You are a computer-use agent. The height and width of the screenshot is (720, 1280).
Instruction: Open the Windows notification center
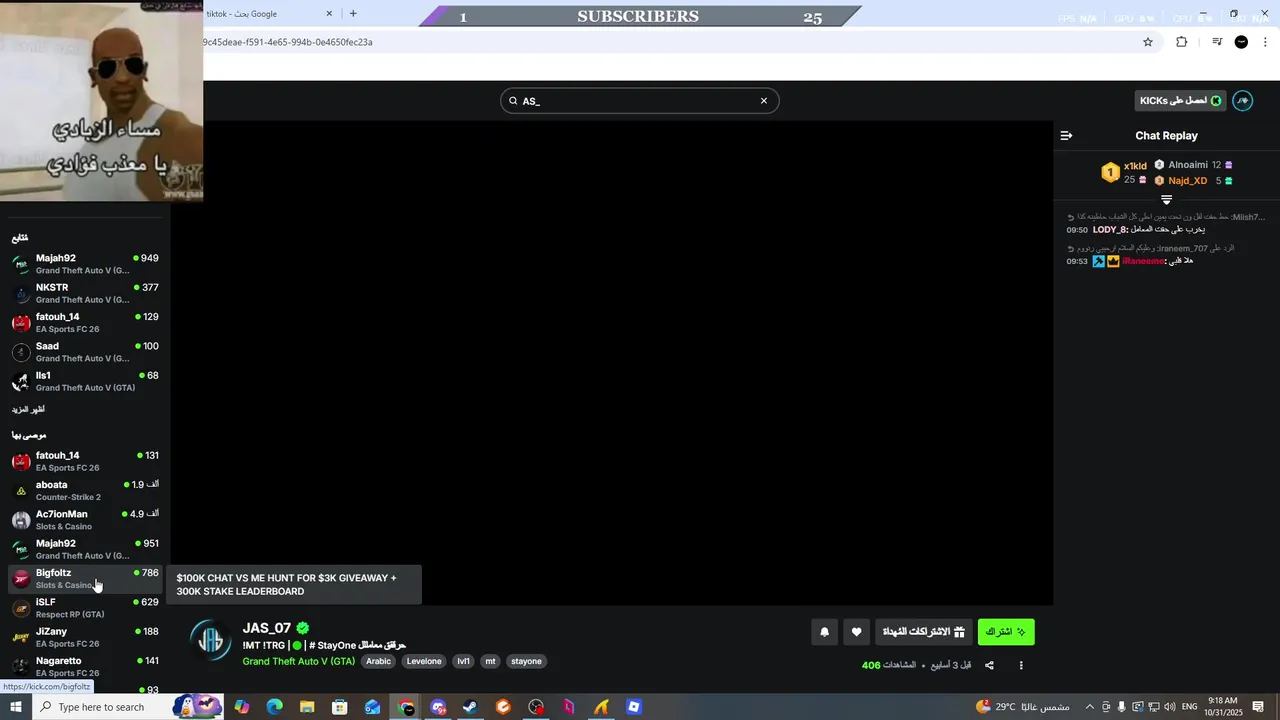pyautogui.click(x=1259, y=707)
